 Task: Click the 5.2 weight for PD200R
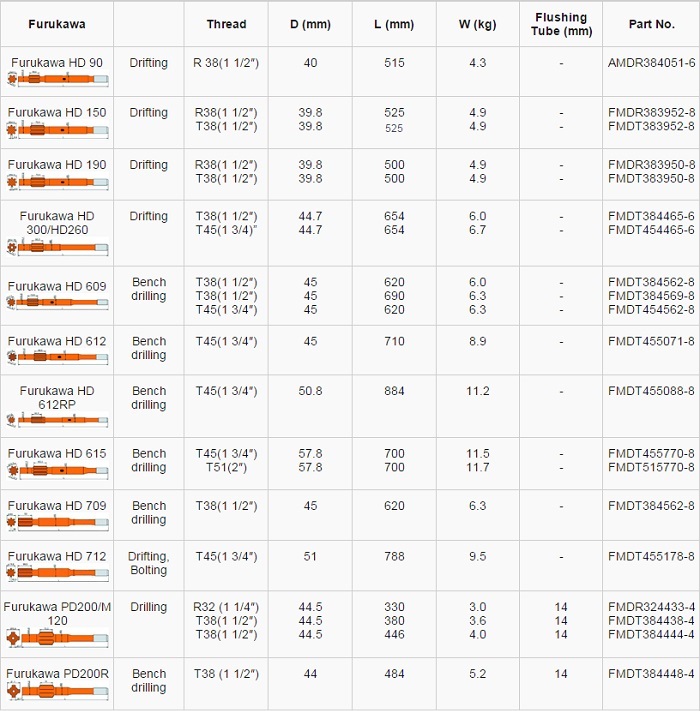(477, 674)
